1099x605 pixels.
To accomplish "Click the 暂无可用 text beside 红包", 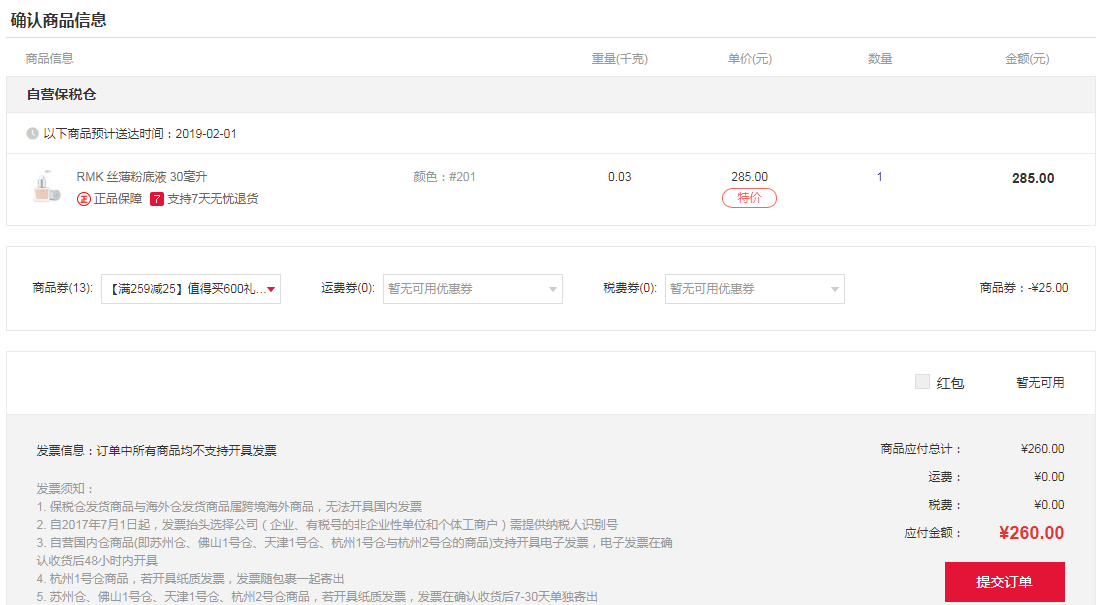I will (1040, 382).
